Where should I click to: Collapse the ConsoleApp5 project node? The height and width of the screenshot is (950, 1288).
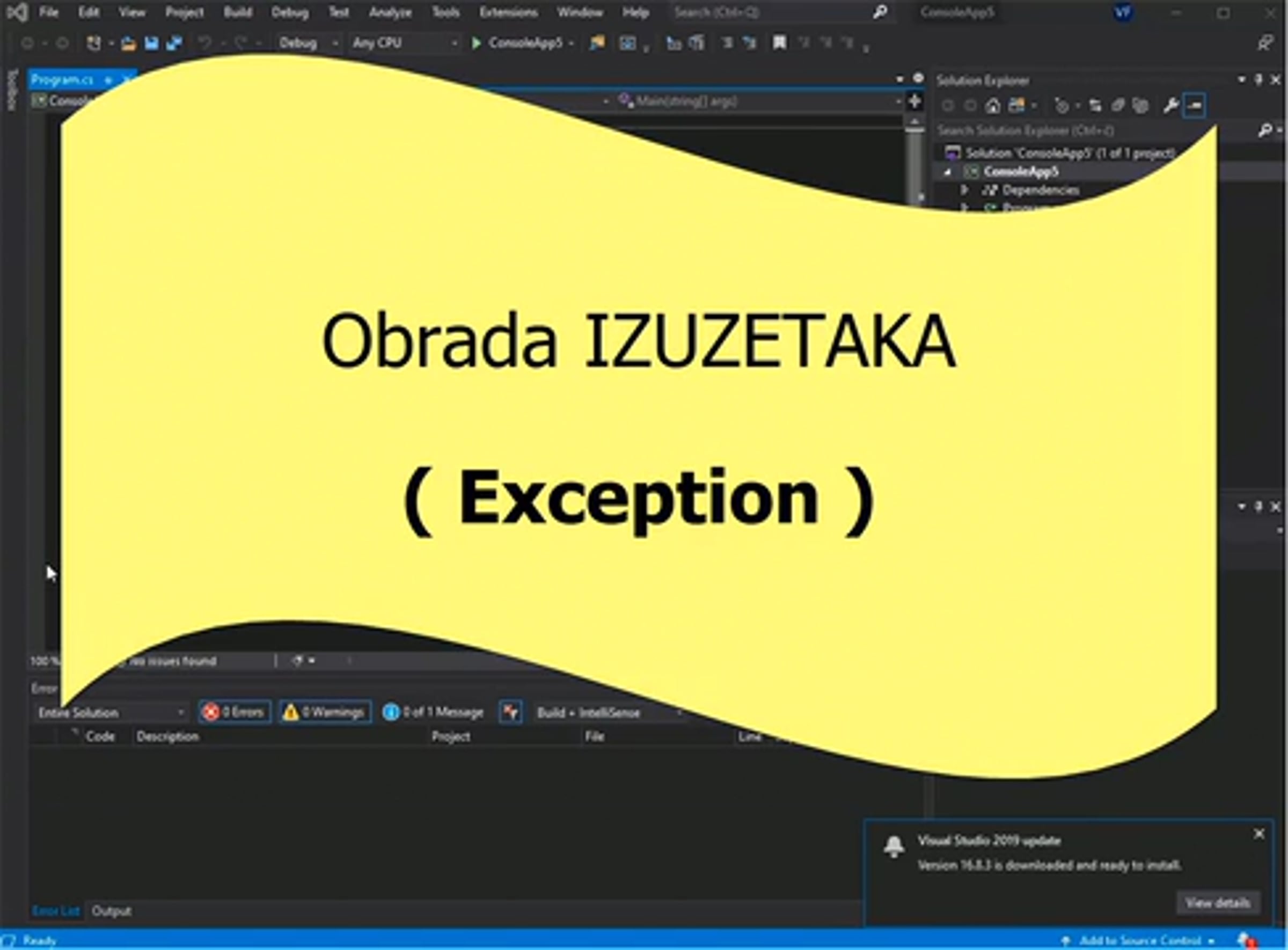[948, 172]
